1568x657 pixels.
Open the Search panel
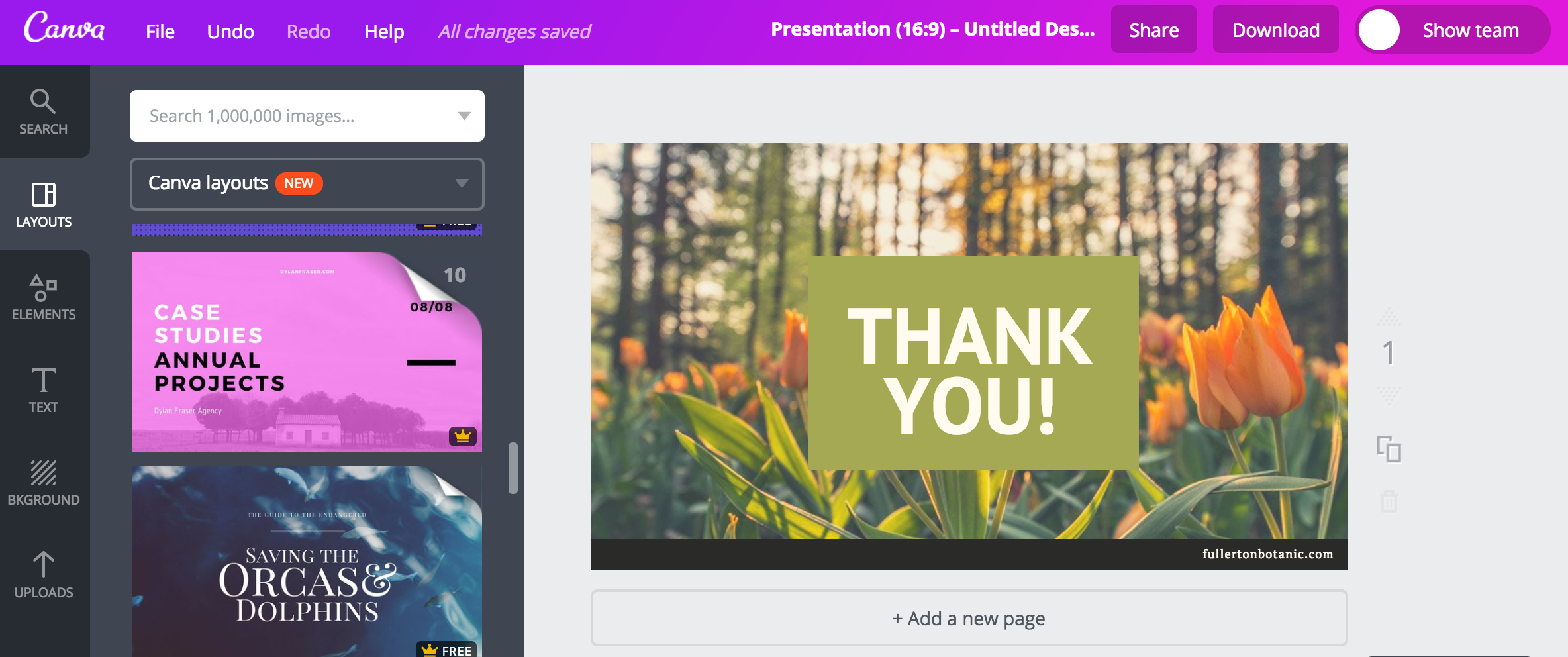coord(43,111)
